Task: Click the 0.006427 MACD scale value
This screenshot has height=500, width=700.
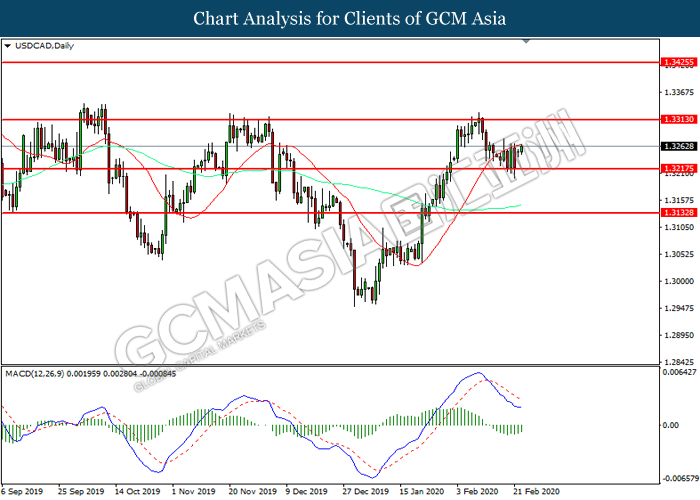Action: click(678, 372)
